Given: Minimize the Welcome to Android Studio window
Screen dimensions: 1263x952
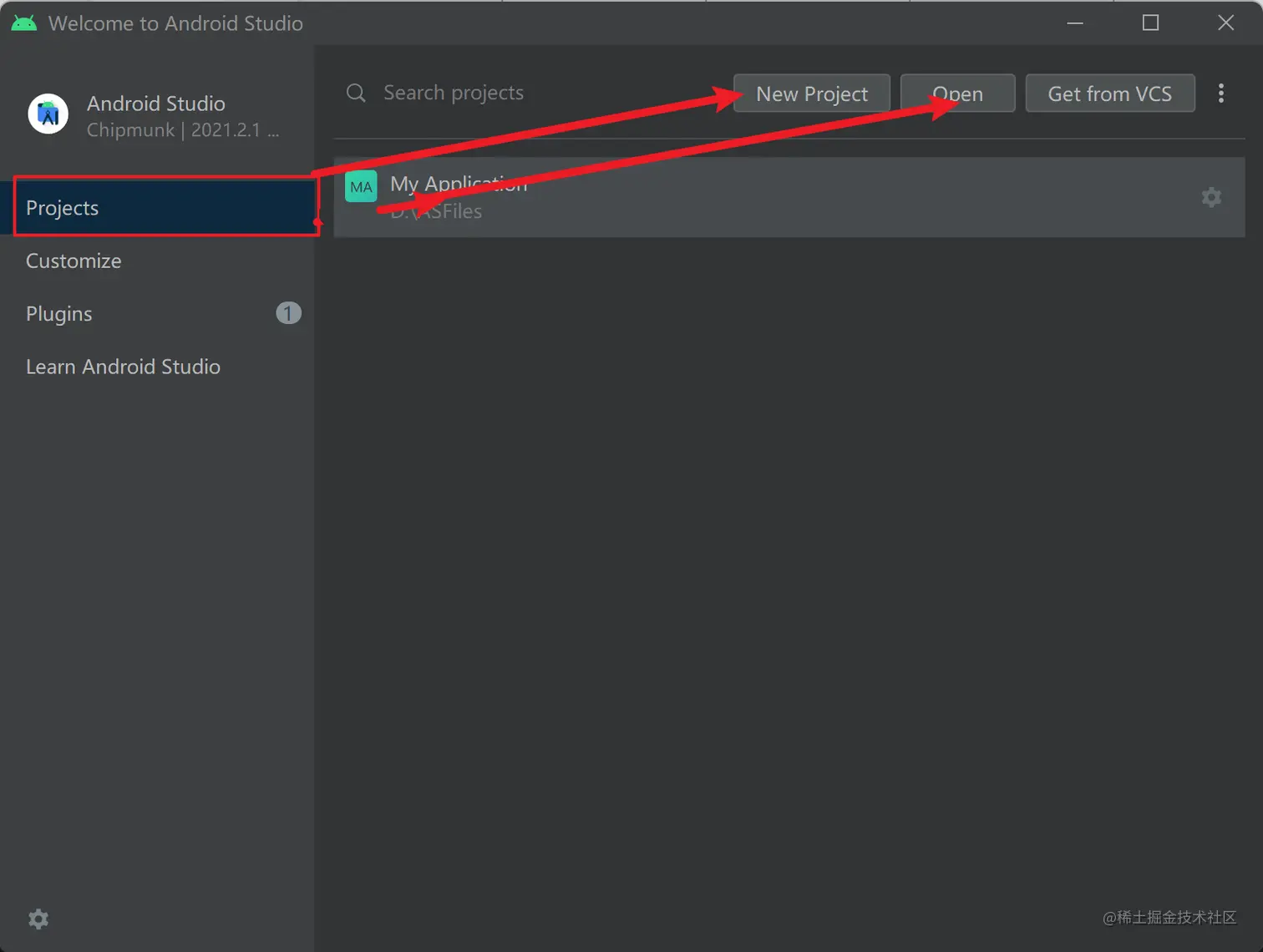Looking at the screenshot, I should 1075,23.
